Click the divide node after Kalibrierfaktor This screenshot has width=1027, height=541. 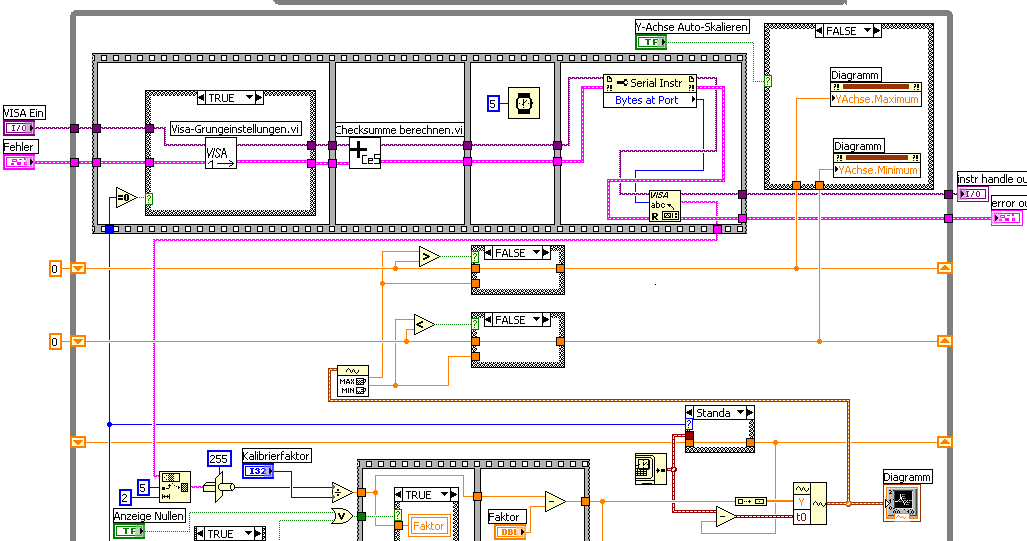click(342, 493)
